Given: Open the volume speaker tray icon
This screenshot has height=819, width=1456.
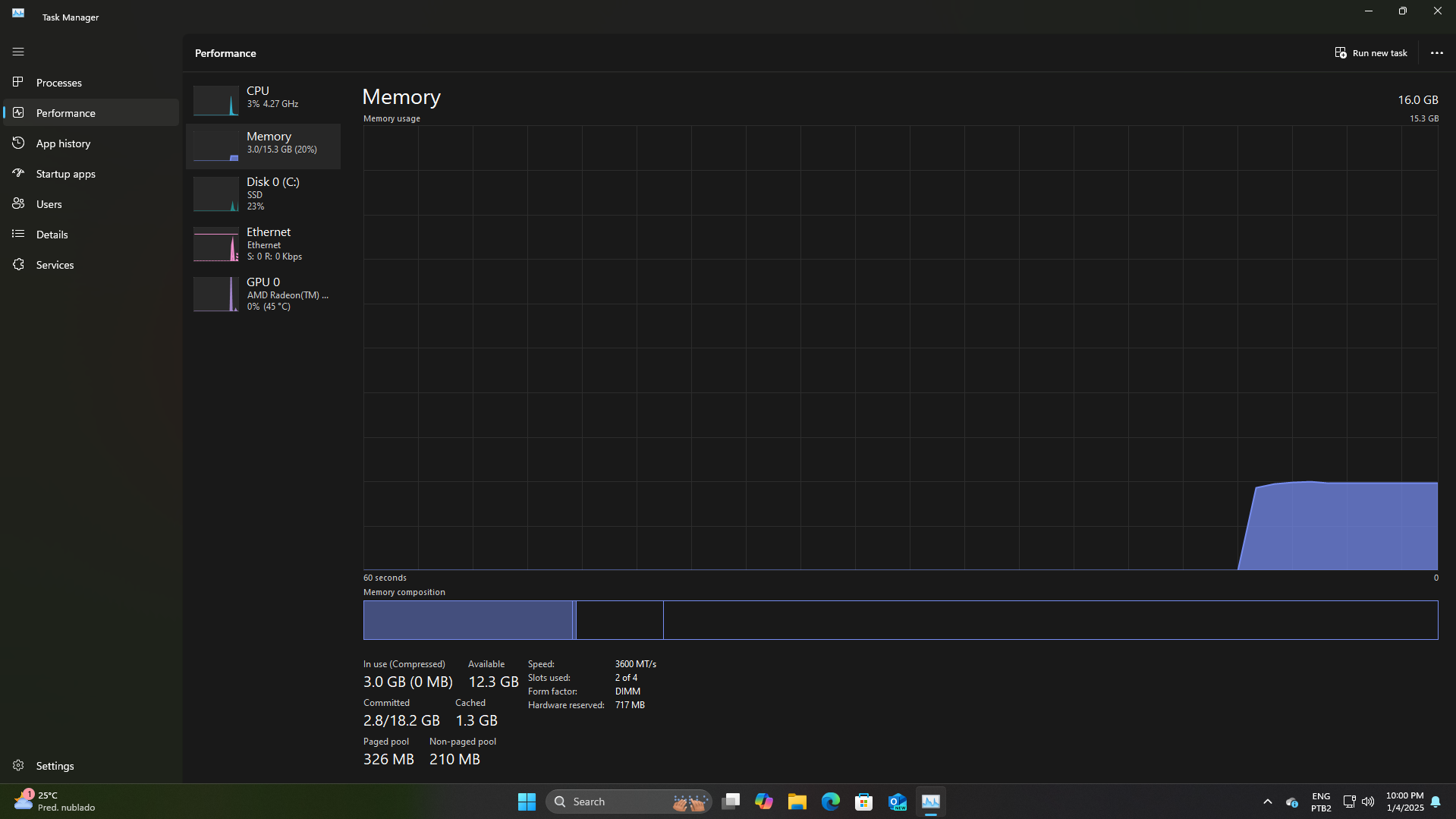Looking at the screenshot, I should pos(1368,802).
